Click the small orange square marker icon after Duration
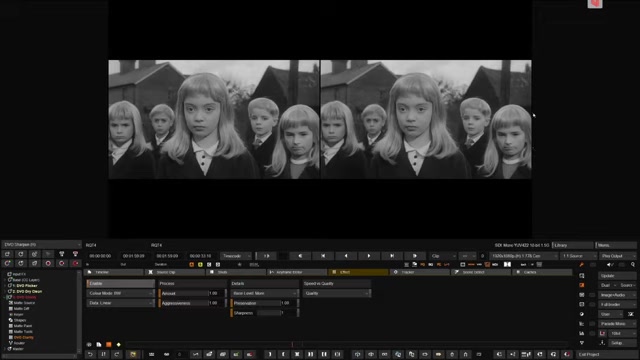This screenshot has width=640, height=360. coord(191,264)
